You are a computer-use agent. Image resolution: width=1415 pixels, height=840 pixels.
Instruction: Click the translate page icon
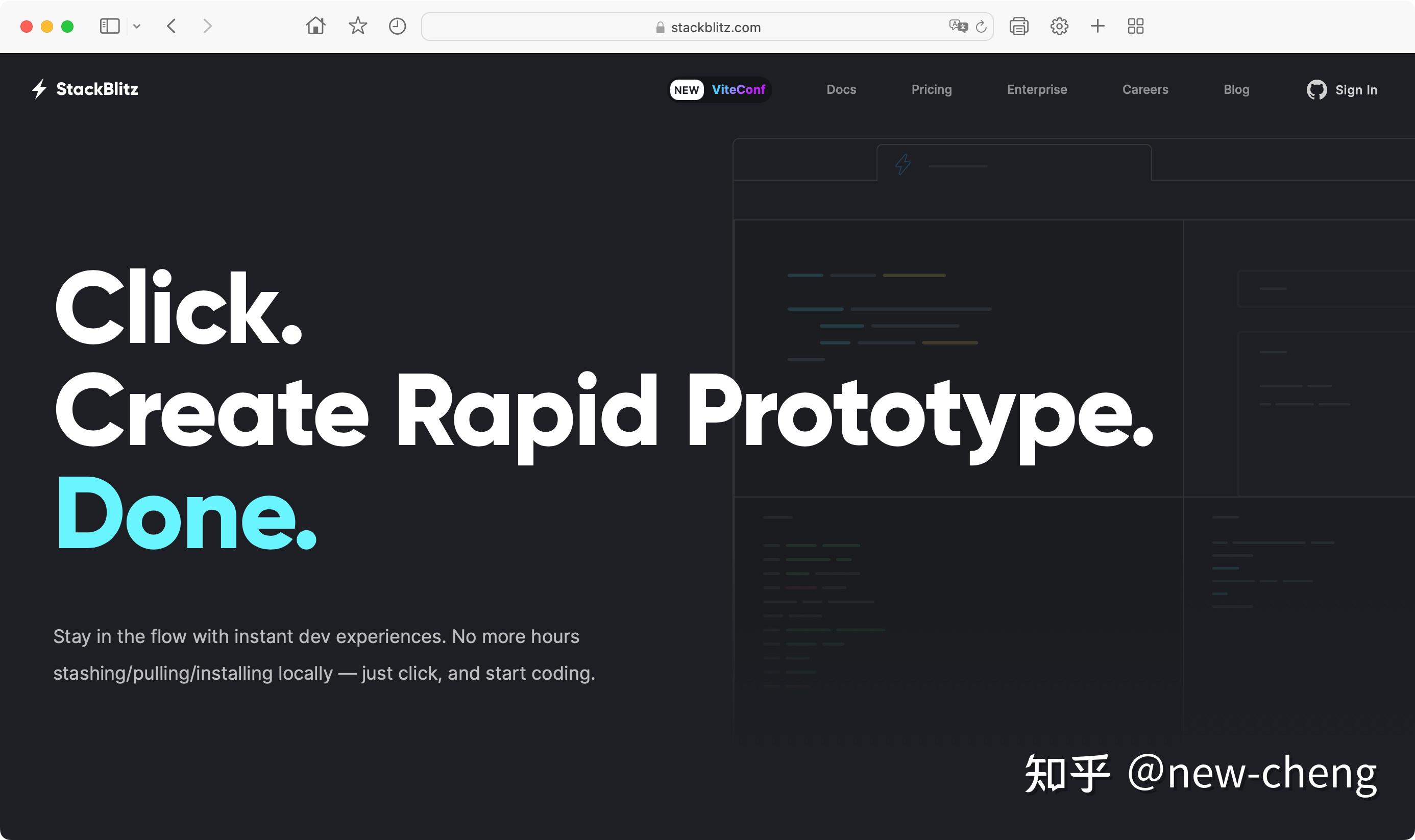pos(958,26)
